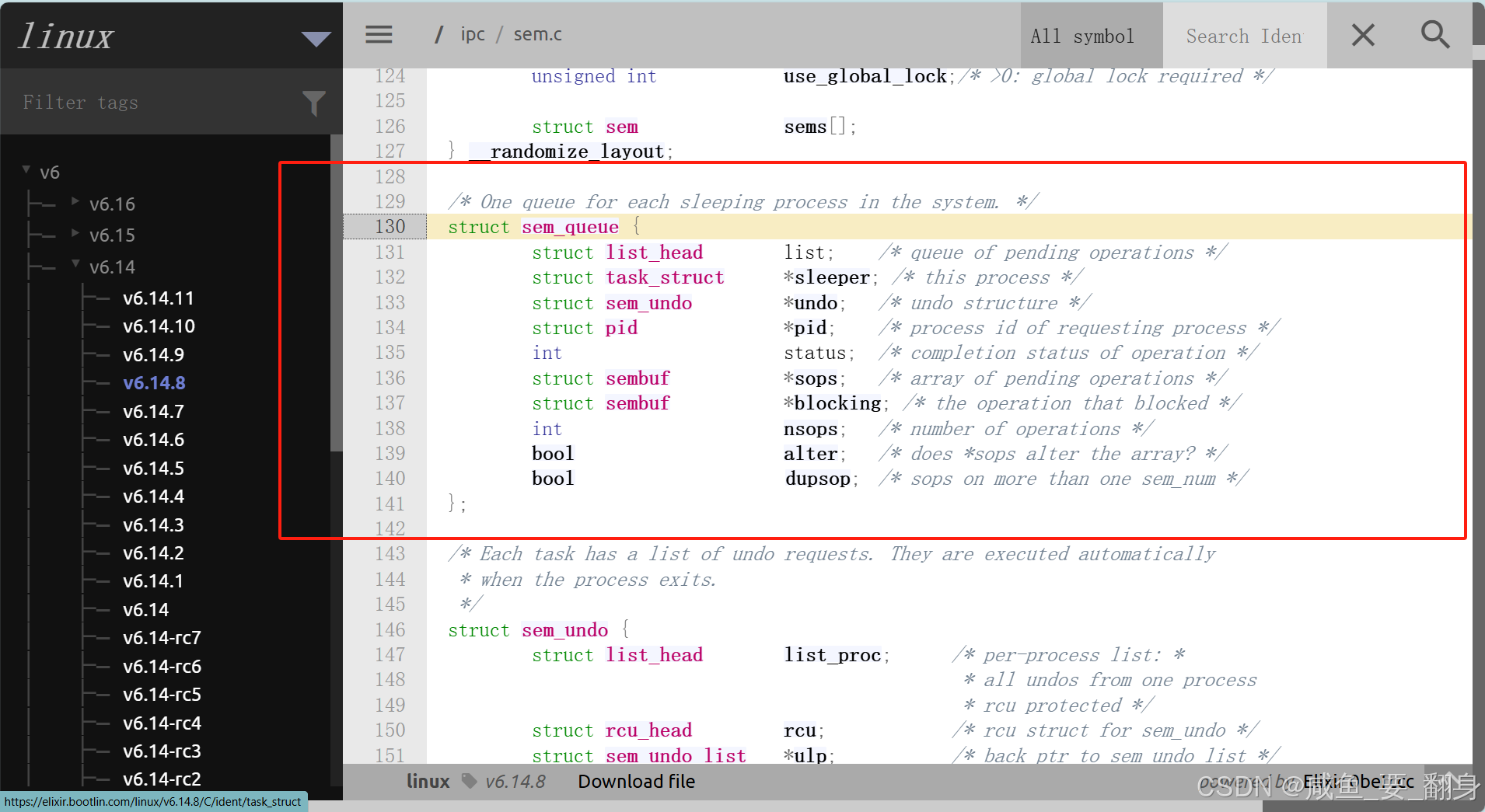The height and width of the screenshot is (812, 1485).
Task: Focus the Search Identifier input field
Action: coord(1245,35)
